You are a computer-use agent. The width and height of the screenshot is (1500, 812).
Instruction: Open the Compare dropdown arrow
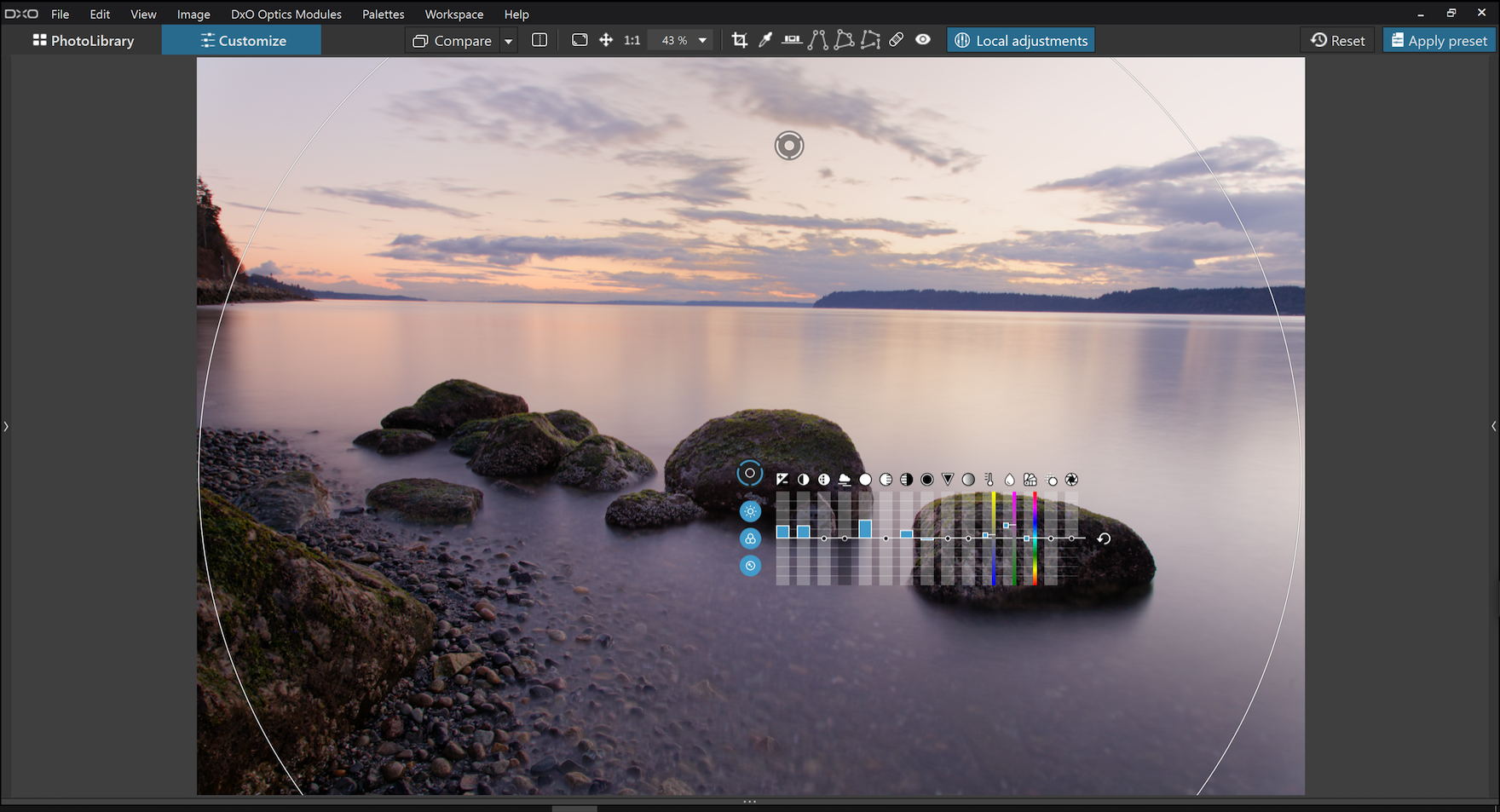(x=509, y=41)
